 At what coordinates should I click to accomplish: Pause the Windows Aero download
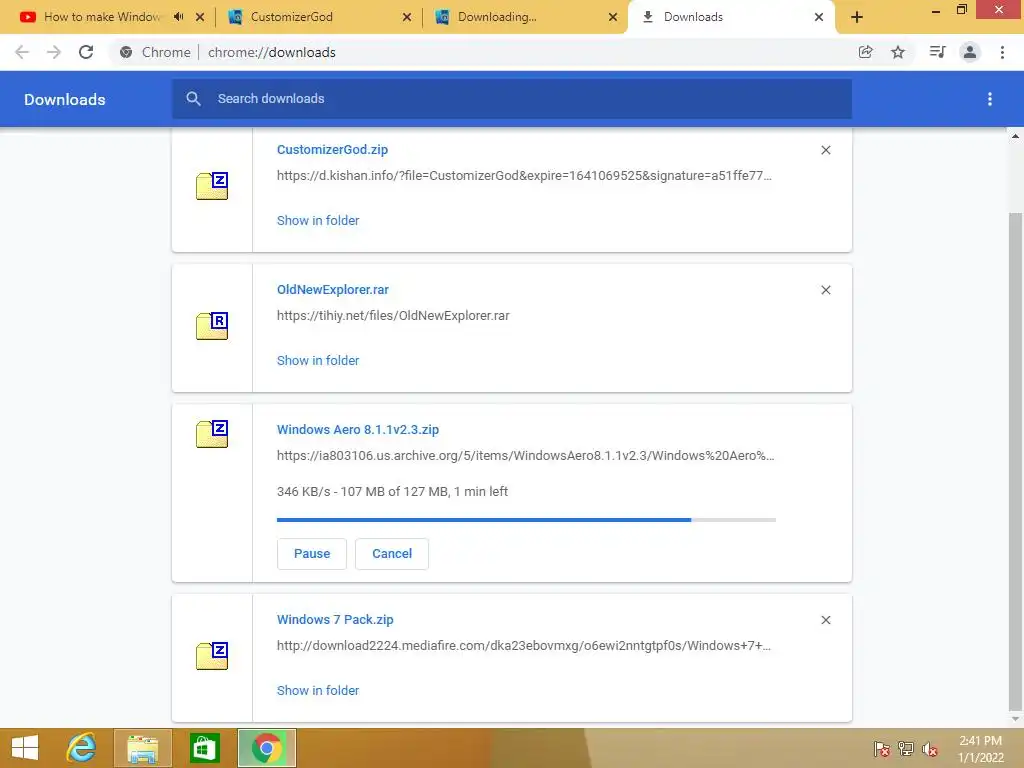(x=312, y=554)
